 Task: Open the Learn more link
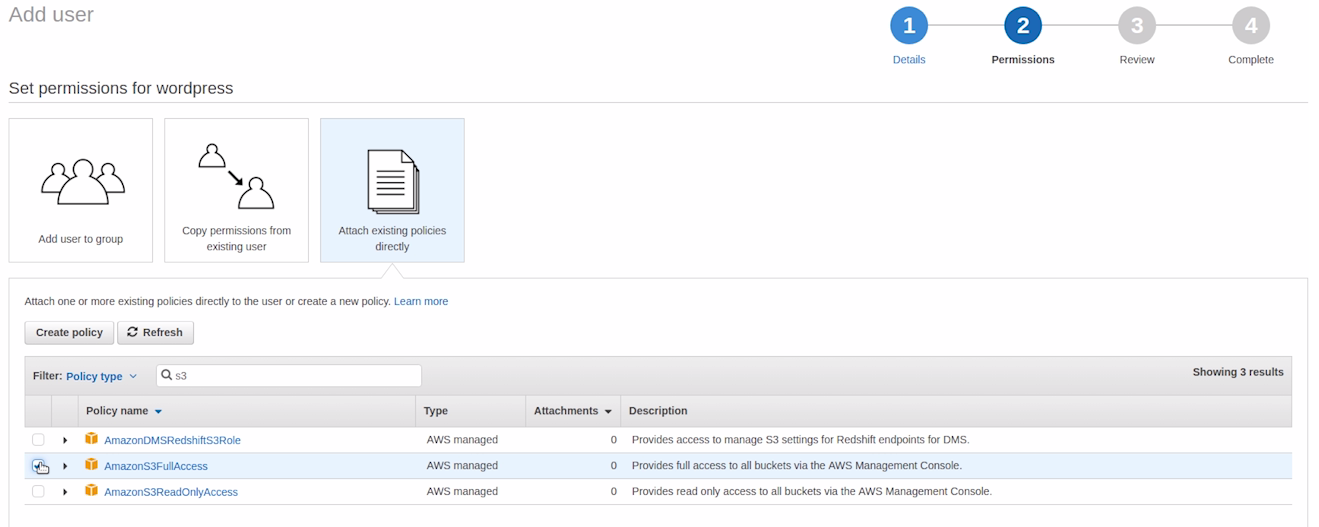421,301
